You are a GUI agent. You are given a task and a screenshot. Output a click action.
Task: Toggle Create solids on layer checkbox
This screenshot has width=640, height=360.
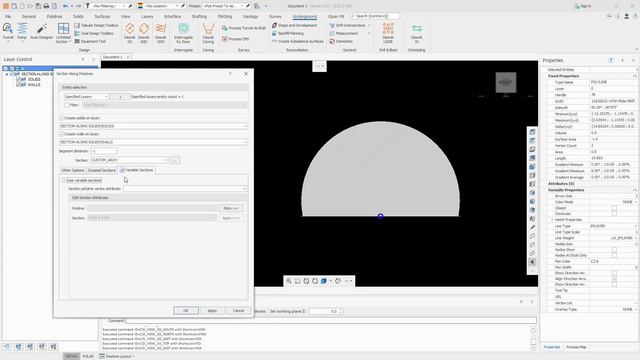61,118
